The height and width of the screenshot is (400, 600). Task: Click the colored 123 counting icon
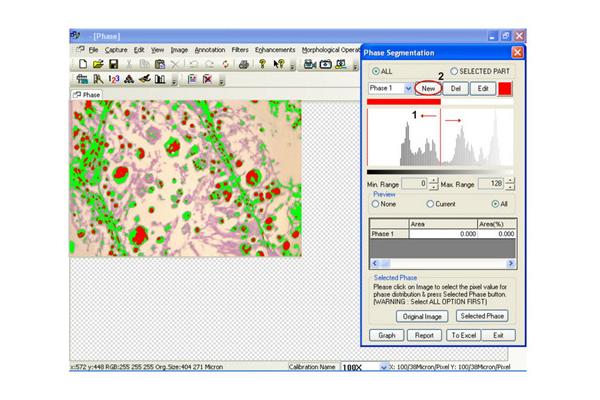(114, 79)
